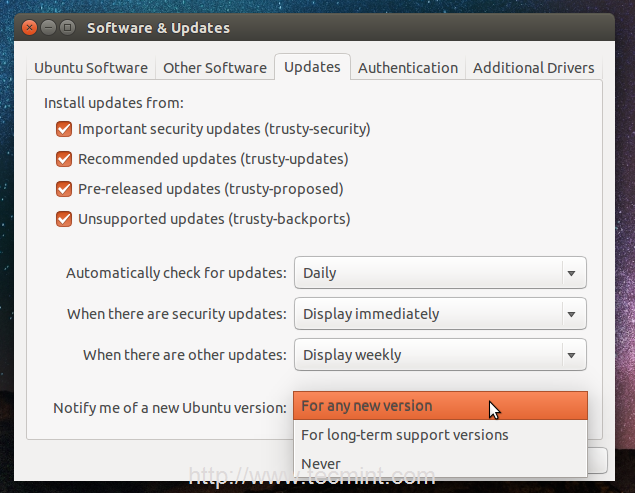Maximize the Software & Updates window
635x493 pixels.
coord(67,28)
